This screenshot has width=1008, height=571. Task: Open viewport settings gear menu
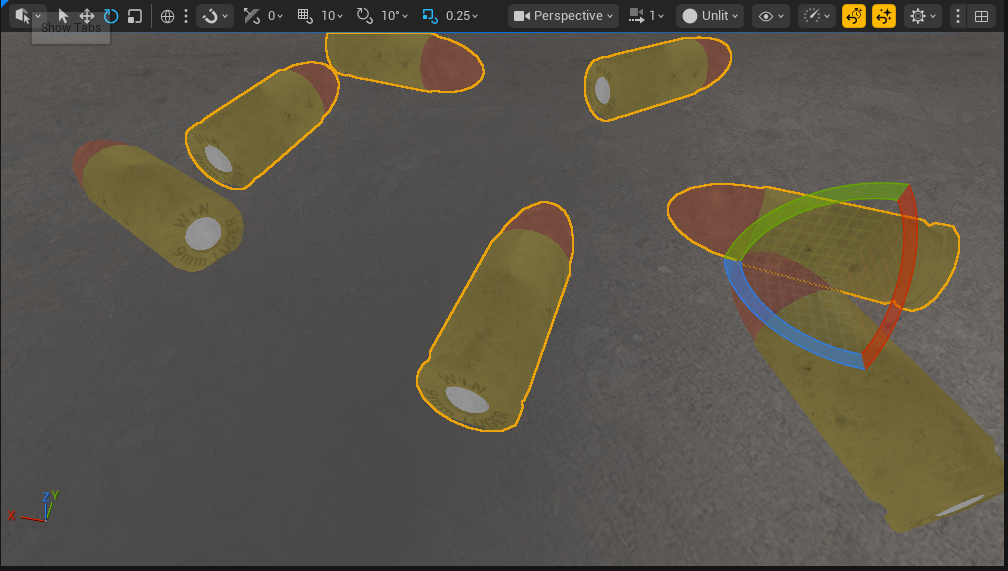(x=922, y=15)
